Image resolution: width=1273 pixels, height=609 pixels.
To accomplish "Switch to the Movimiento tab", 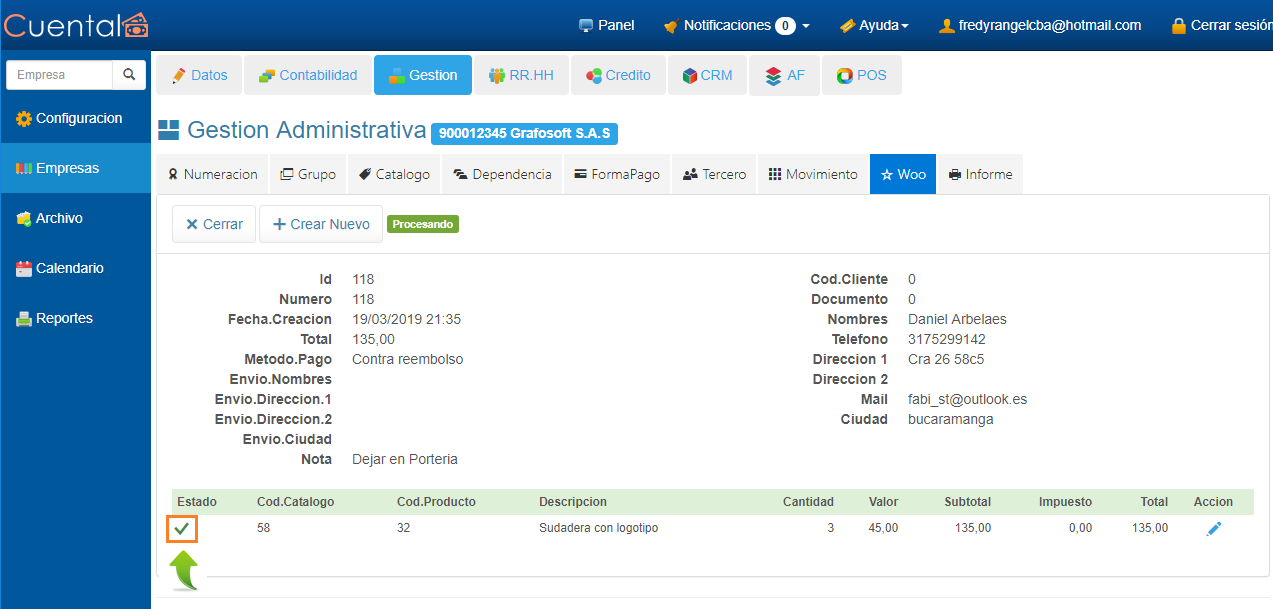I will pyautogui.click(x=812, y=174).
